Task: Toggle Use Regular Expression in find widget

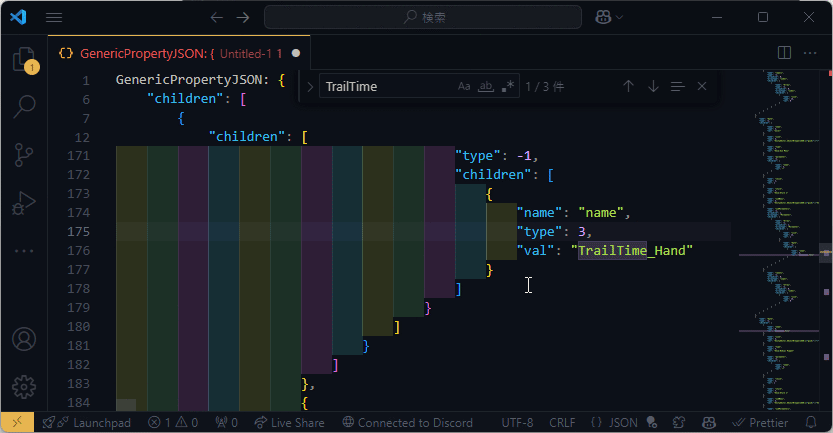Action: pos(508,87)
